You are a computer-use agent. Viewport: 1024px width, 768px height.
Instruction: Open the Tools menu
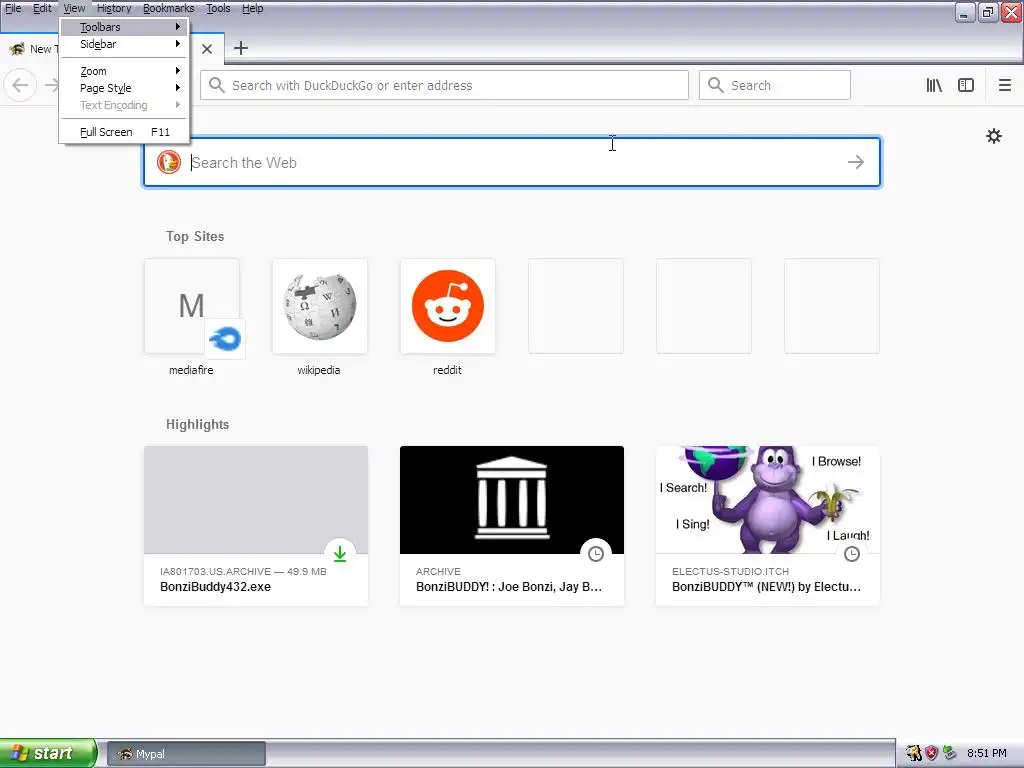tap(218, 8)
